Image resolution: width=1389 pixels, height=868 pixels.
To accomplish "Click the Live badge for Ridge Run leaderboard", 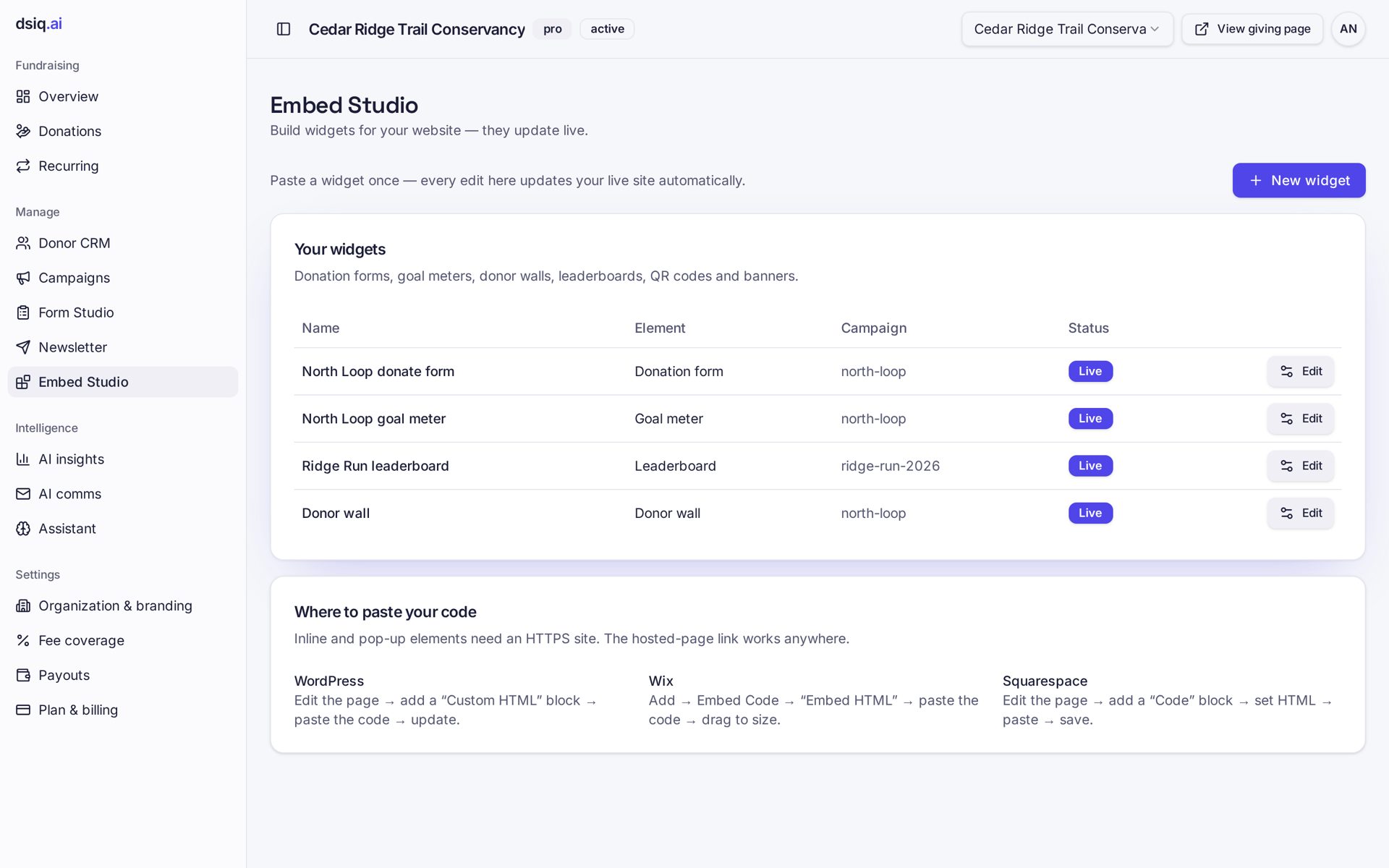I will 1090,466.
